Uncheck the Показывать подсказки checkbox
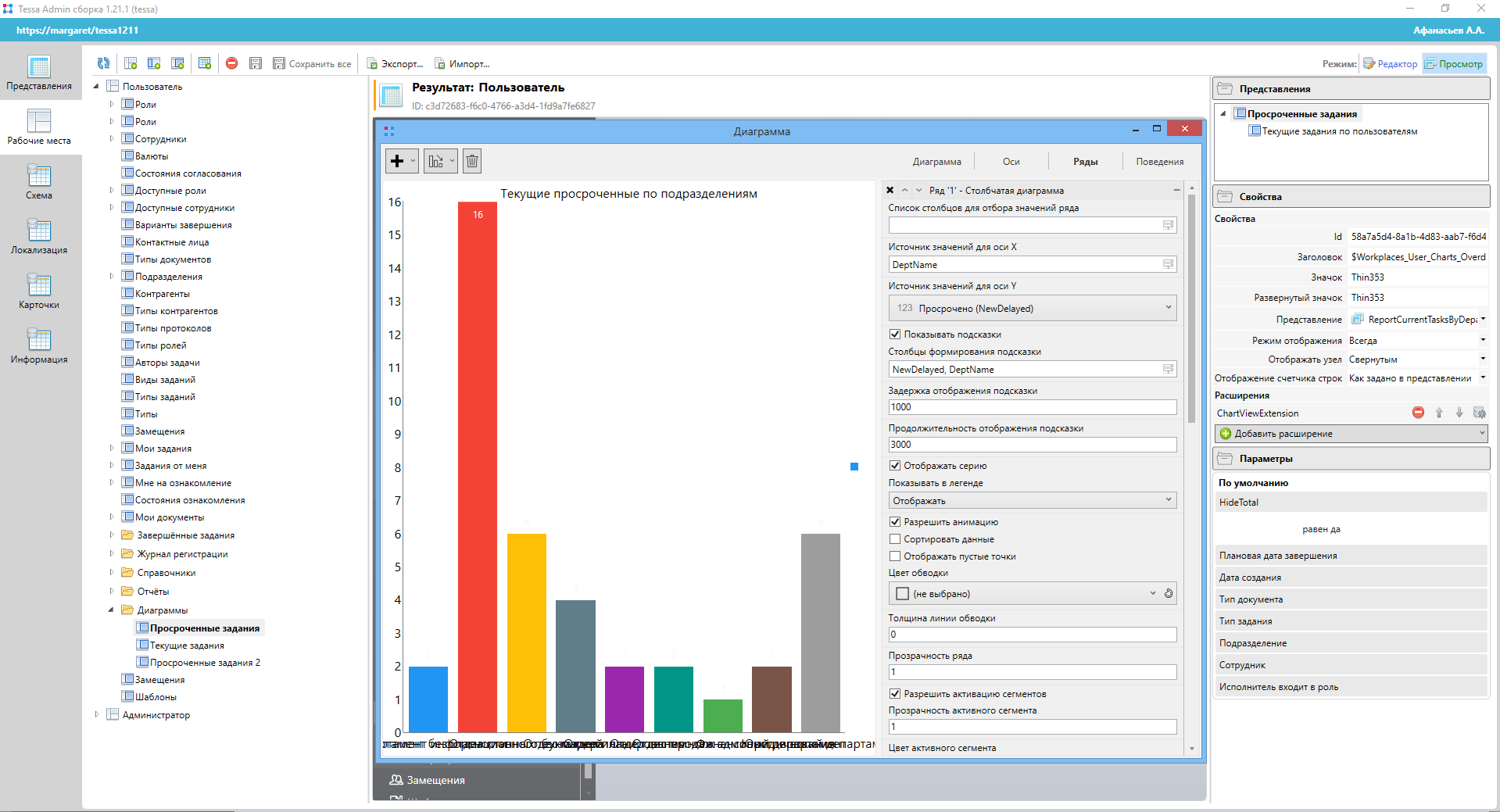 895,334
